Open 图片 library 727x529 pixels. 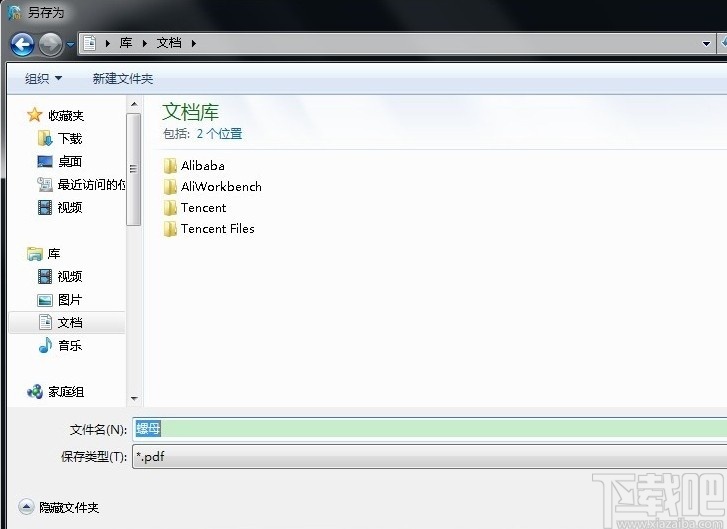pyautogui.click(x=70, y=300)
